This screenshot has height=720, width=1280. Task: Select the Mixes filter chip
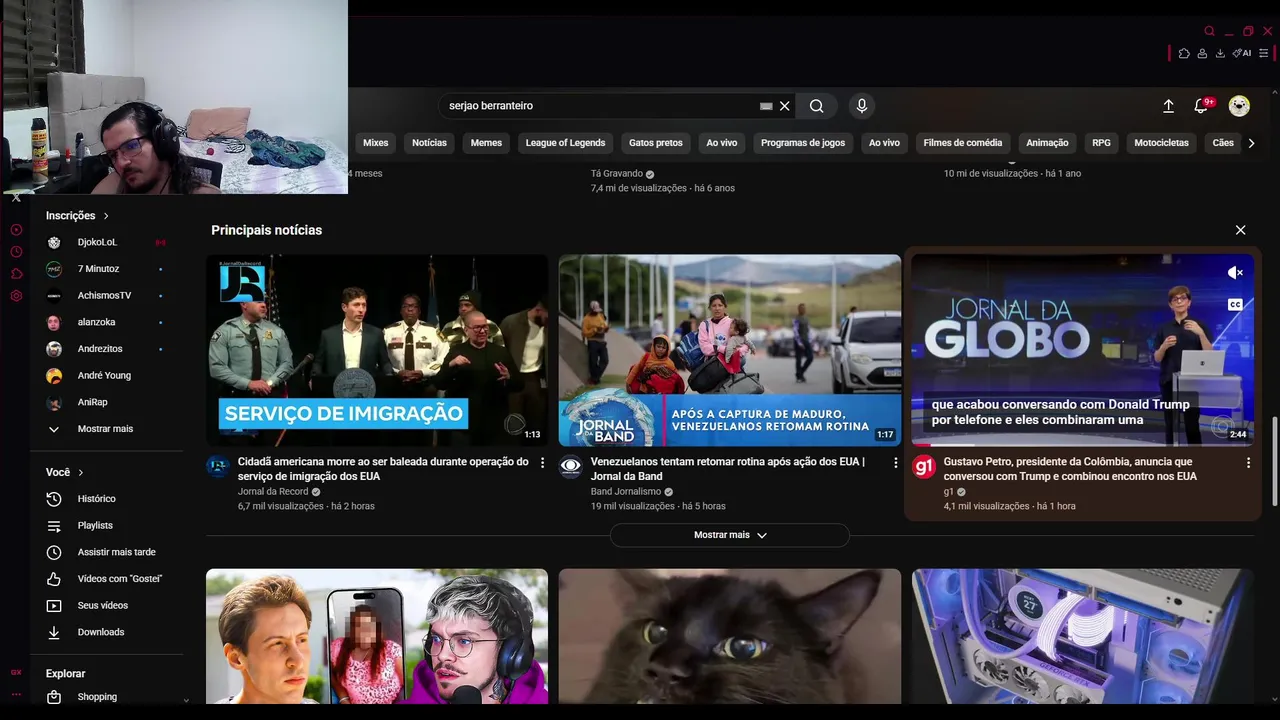[x=375, y=143]
